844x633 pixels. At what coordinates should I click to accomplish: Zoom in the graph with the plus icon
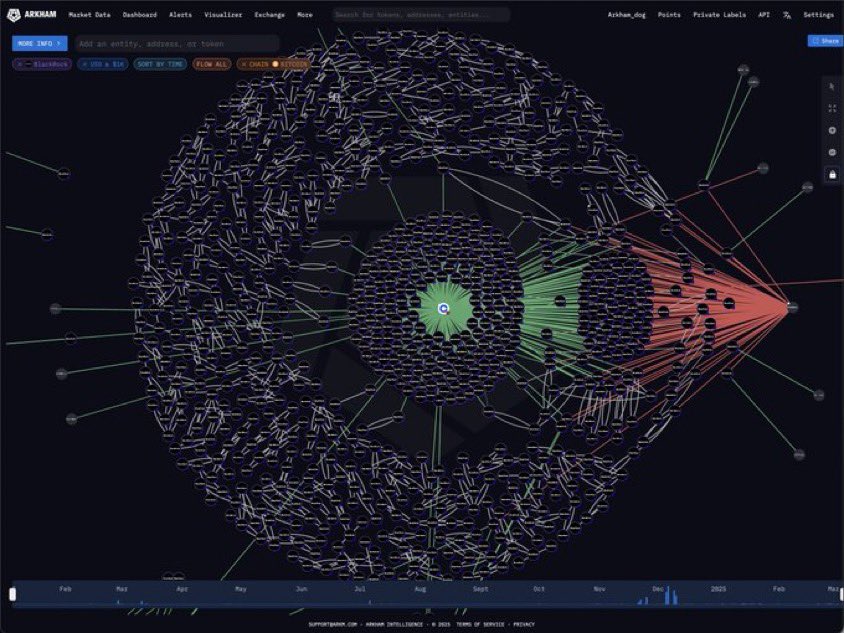coord(832,130)
